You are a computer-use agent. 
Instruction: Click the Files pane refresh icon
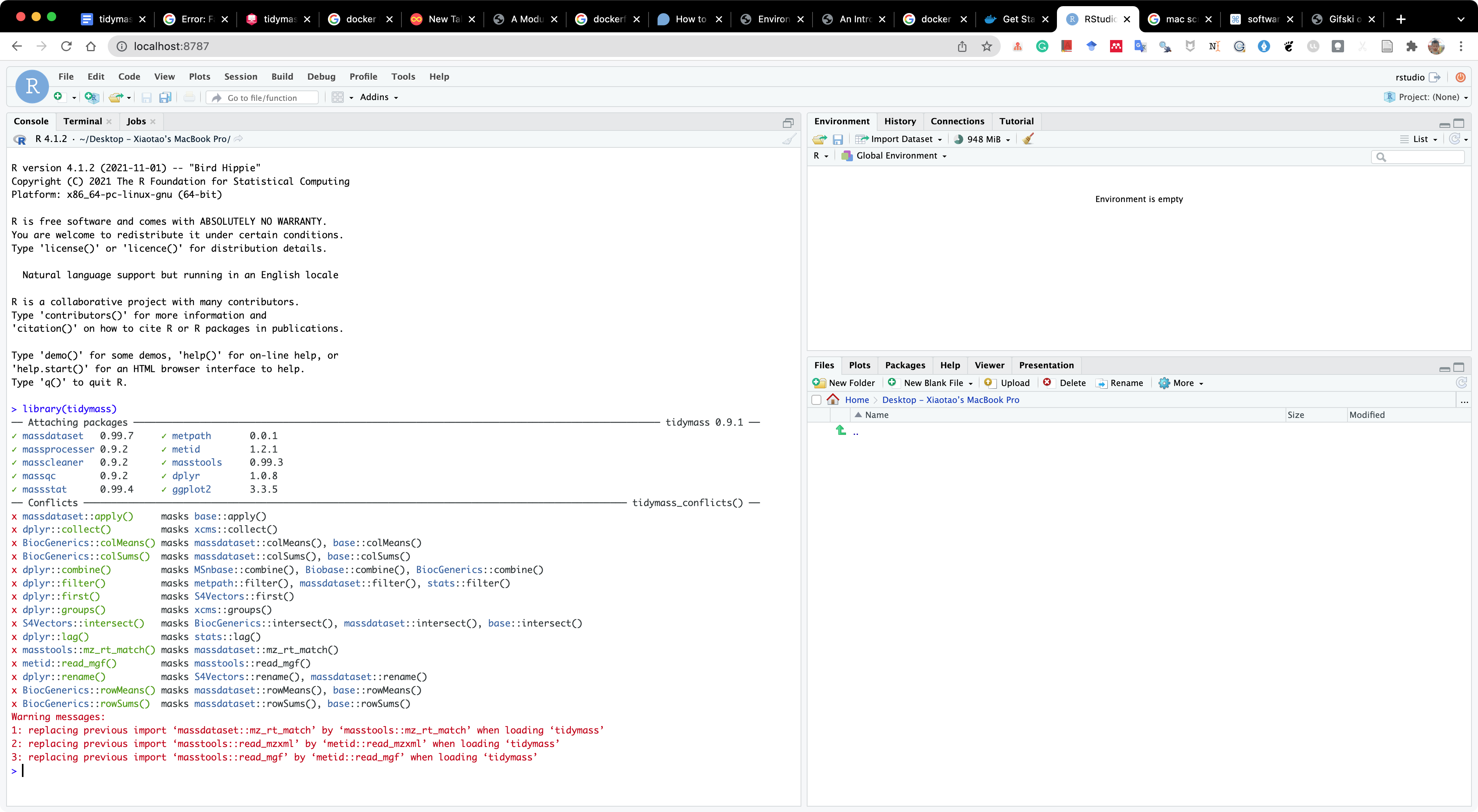coord(1461,382)
